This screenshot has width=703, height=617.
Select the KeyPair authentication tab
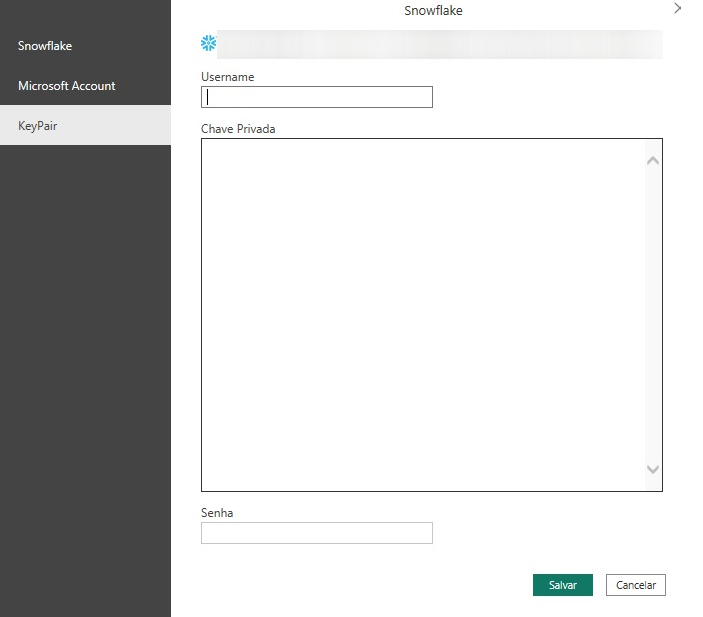[85, 125]
